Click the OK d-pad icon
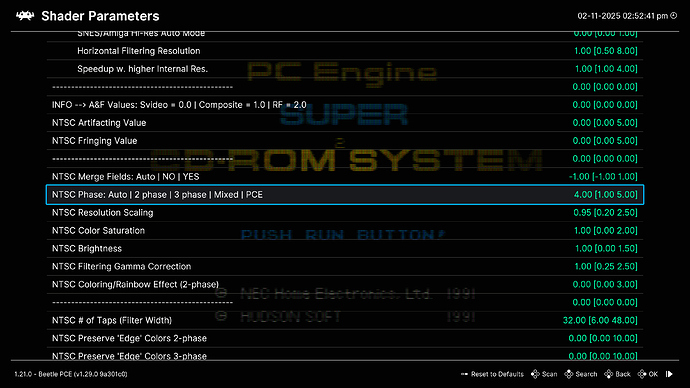This screenshot has width=690, height=388. (x=642, y=374)
